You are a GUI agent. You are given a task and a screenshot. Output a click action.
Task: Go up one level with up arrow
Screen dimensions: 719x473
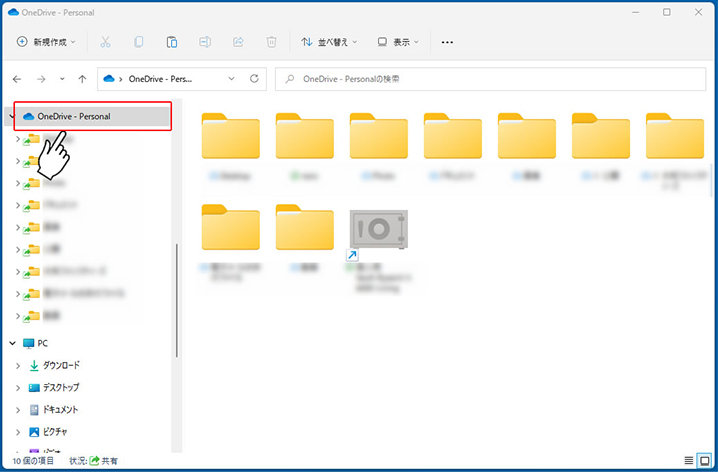83,79
